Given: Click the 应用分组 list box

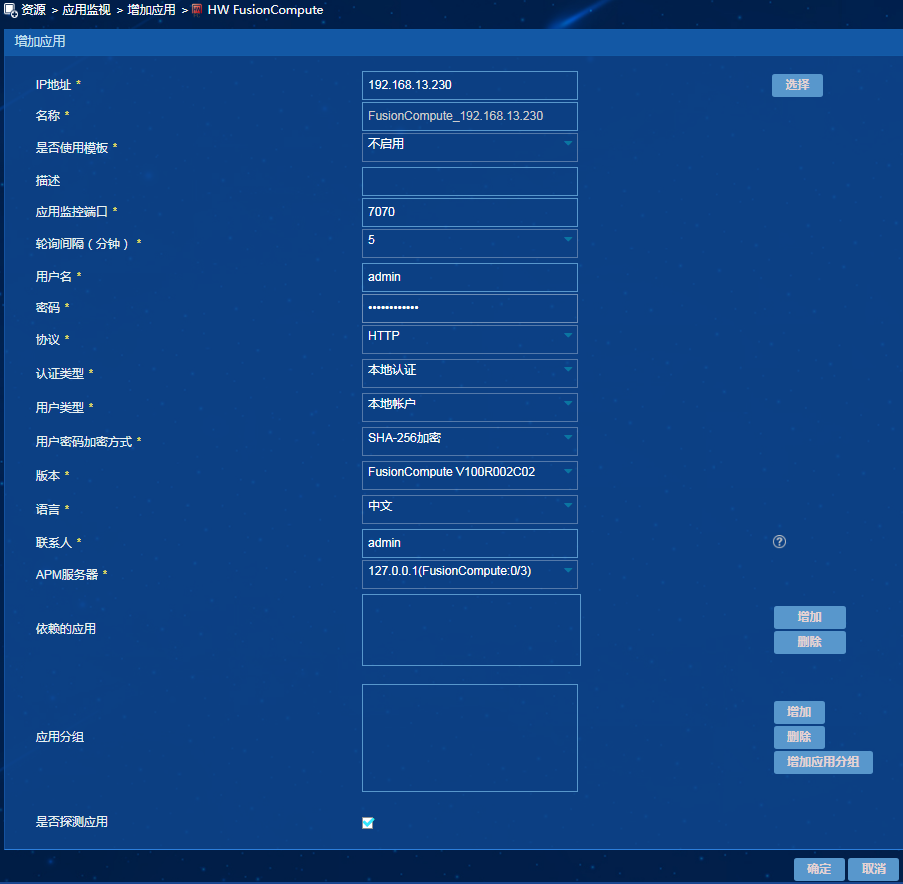Looking at the screenshot, I should coord(469,738).
